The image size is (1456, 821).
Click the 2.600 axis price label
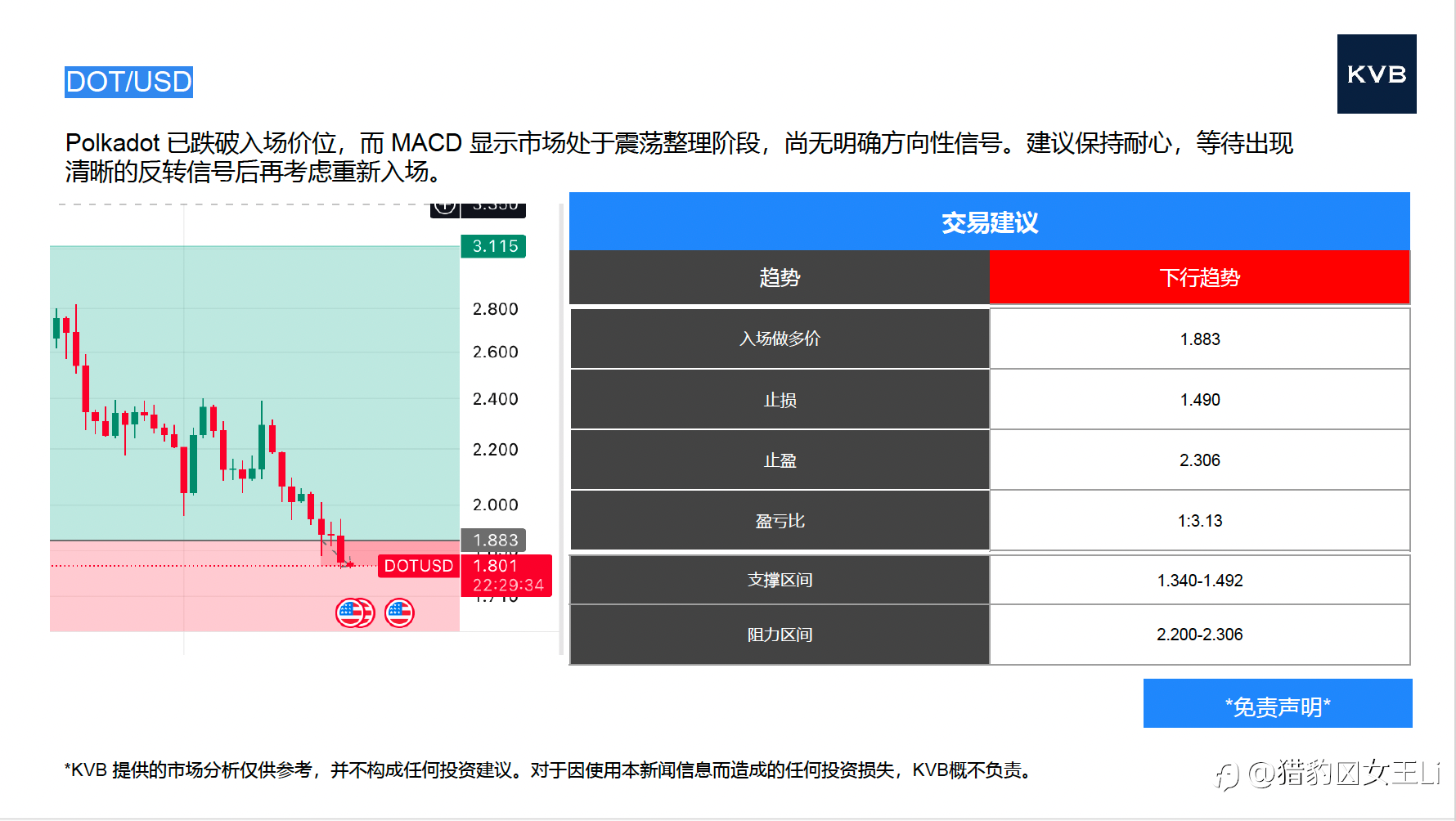pyautogui.click(x=496, y=352)
